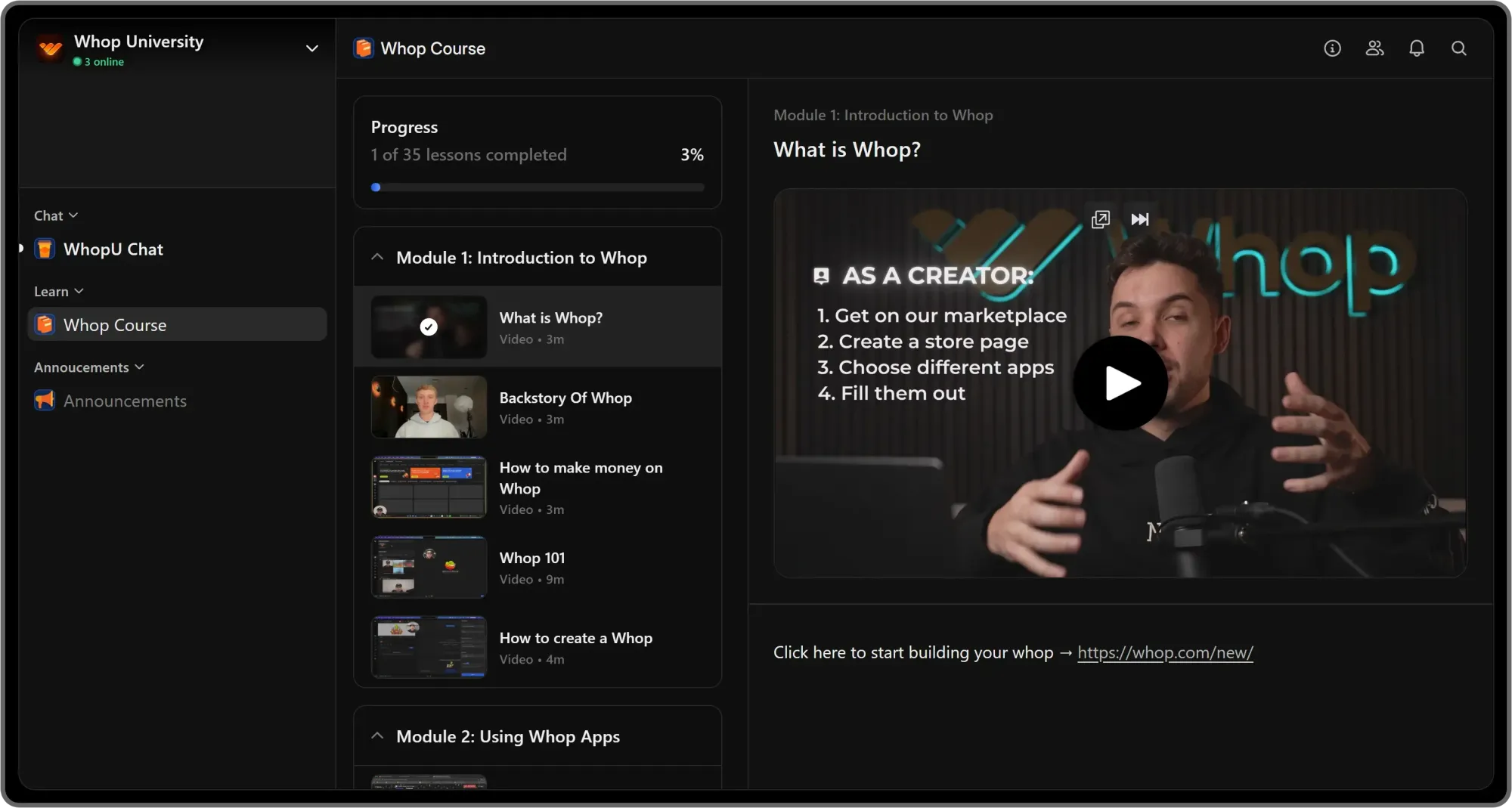Click the Announcements megaphone icon
The width and height of the screenshot is (1512, 808).
point(45,401)
